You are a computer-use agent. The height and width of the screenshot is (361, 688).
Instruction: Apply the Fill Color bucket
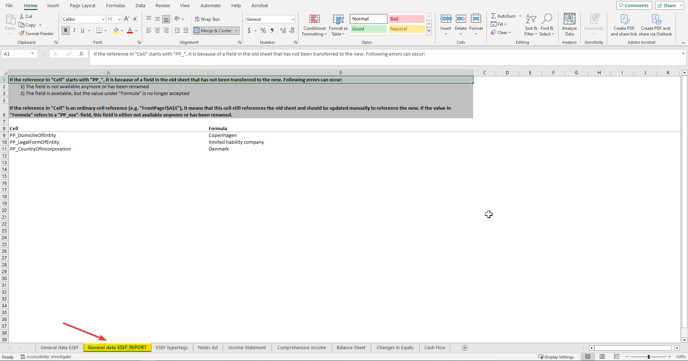[116, 31]
